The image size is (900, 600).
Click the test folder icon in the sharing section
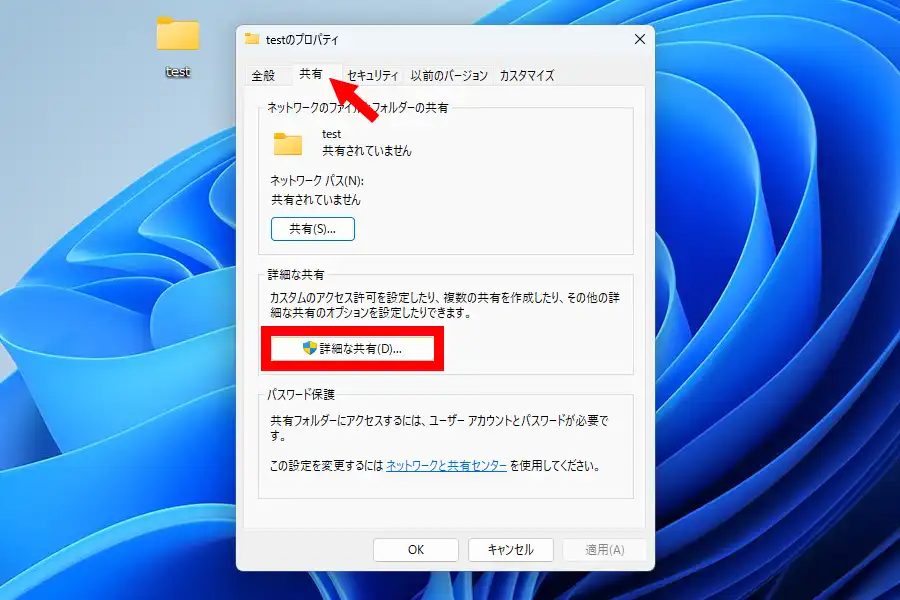click(288, 144)
